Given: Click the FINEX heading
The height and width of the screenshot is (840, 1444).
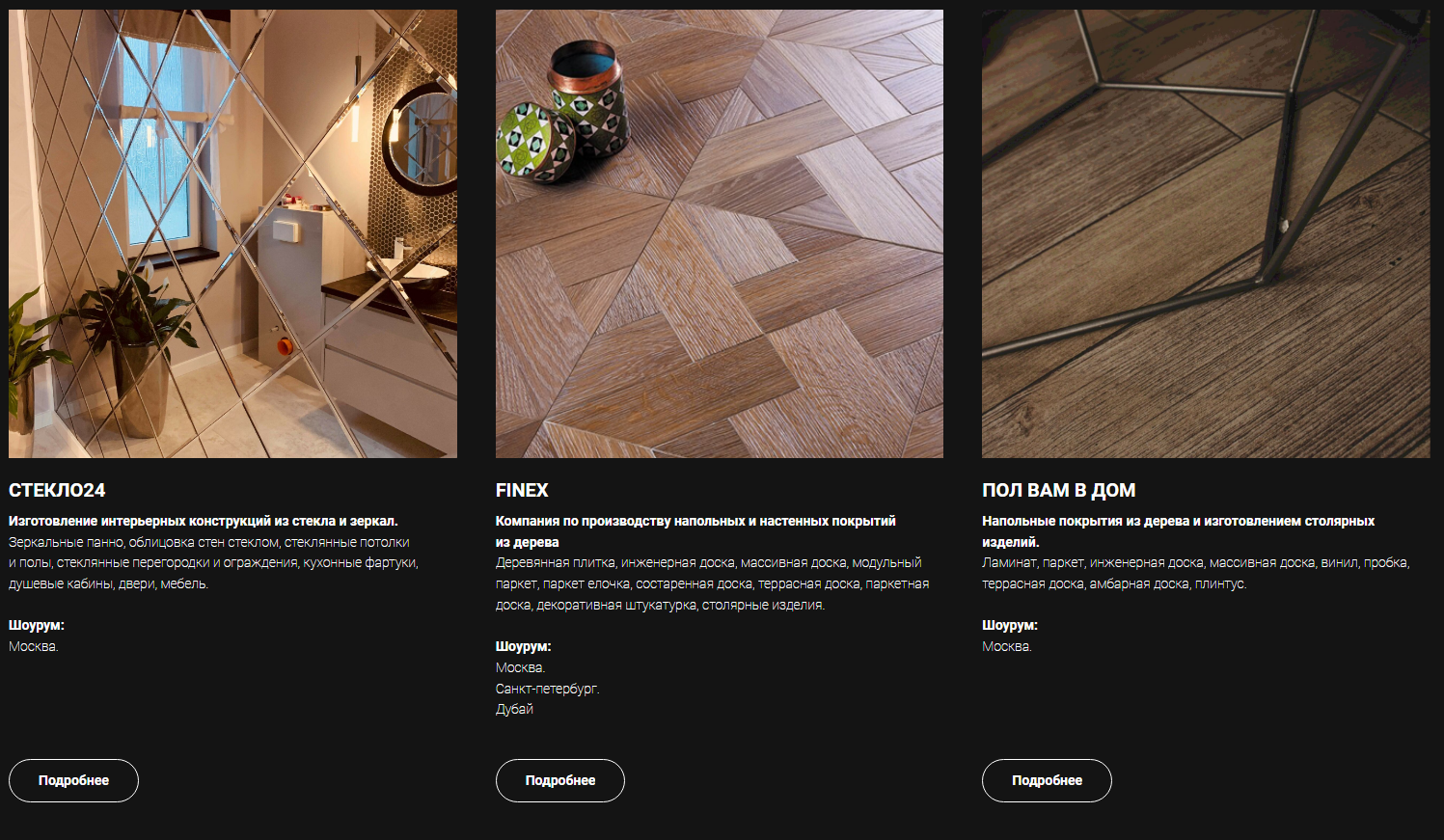Looking at the screenshot, I should 522,490.
